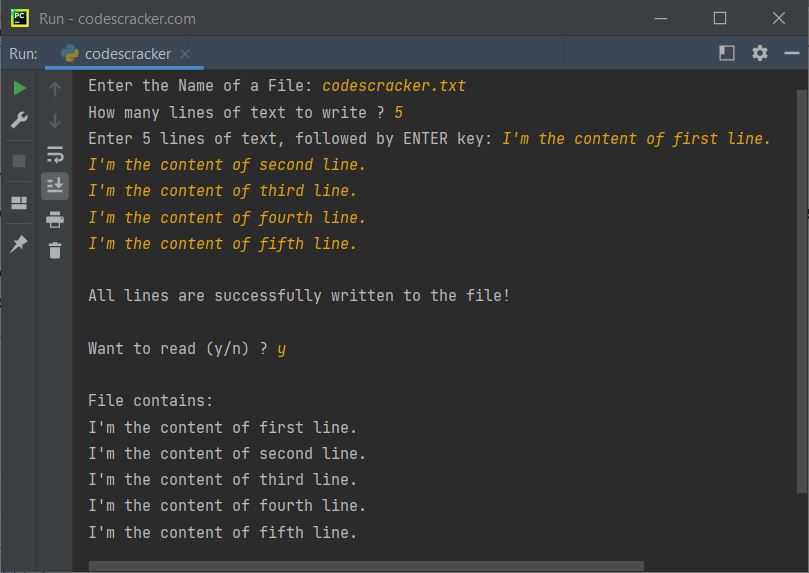Click the PyCharm app icon

point(20,18)
